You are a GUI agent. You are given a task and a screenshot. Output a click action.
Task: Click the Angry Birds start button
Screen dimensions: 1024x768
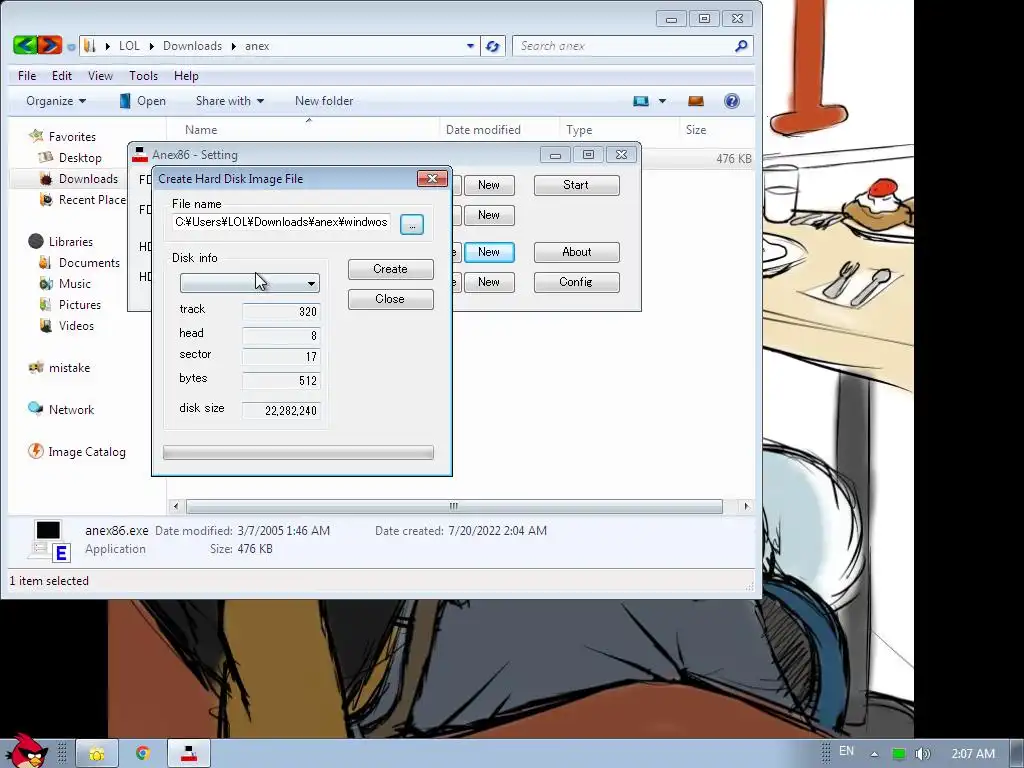[x=25, y=751]
